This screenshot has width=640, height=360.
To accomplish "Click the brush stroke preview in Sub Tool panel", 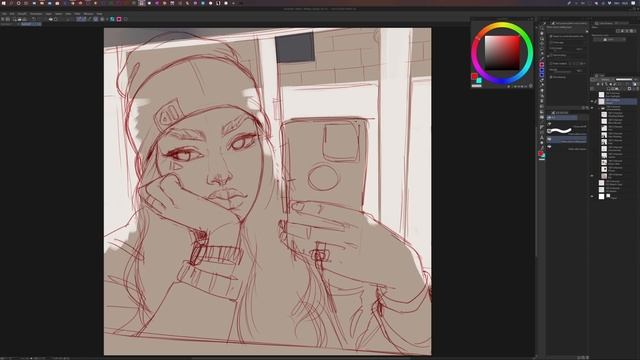I will pos(560,131).
